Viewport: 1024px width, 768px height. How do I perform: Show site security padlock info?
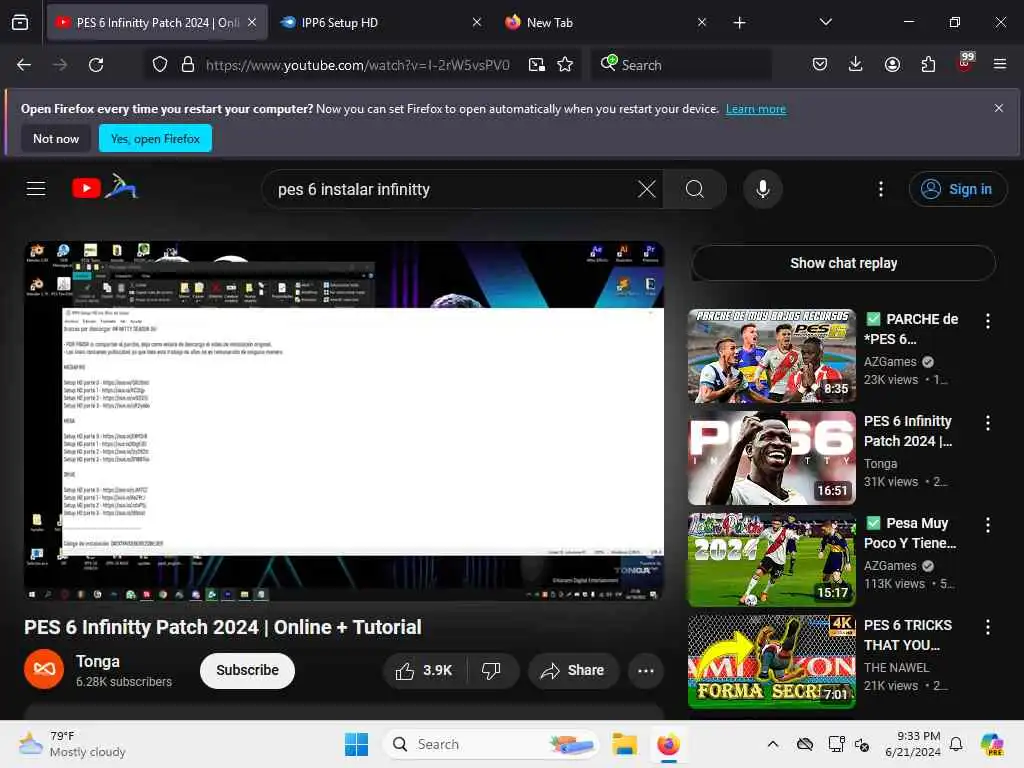tap(188, 65)
